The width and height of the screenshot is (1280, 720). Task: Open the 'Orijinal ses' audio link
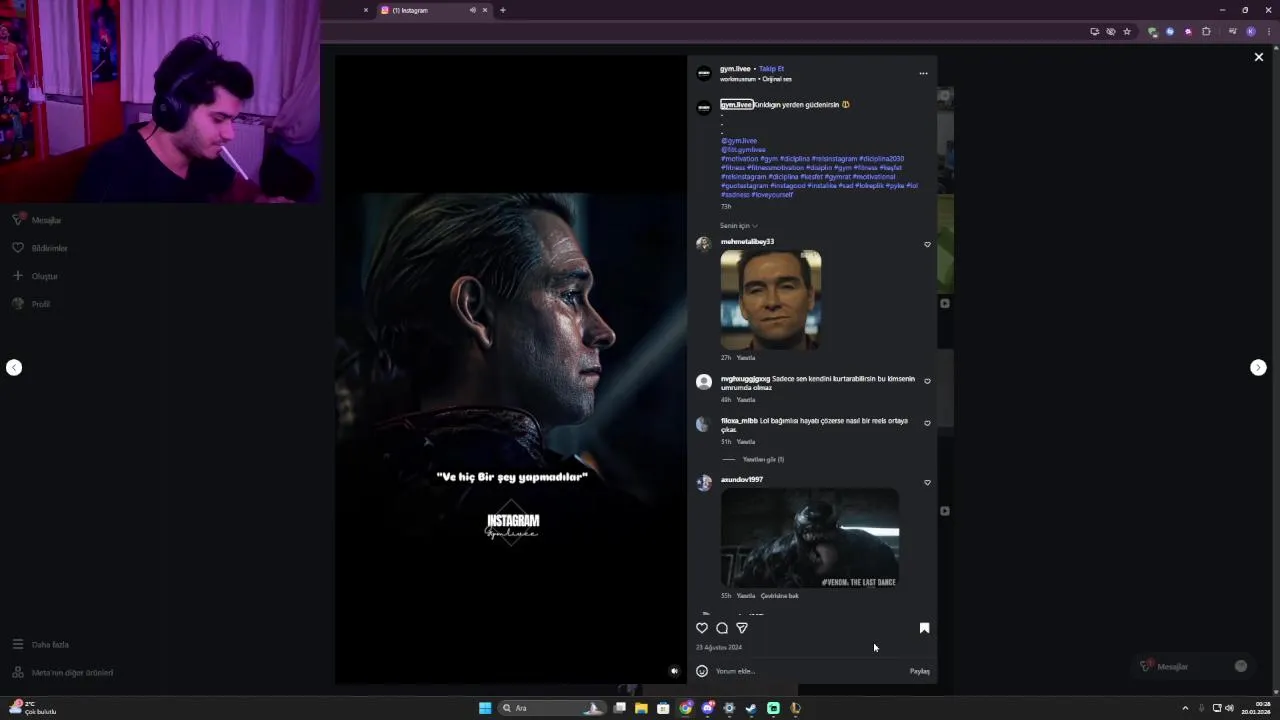pos(777,79)
